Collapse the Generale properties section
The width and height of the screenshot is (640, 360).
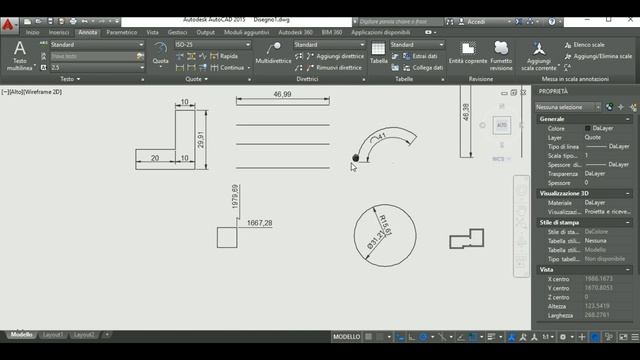click(x=628, y=119)
